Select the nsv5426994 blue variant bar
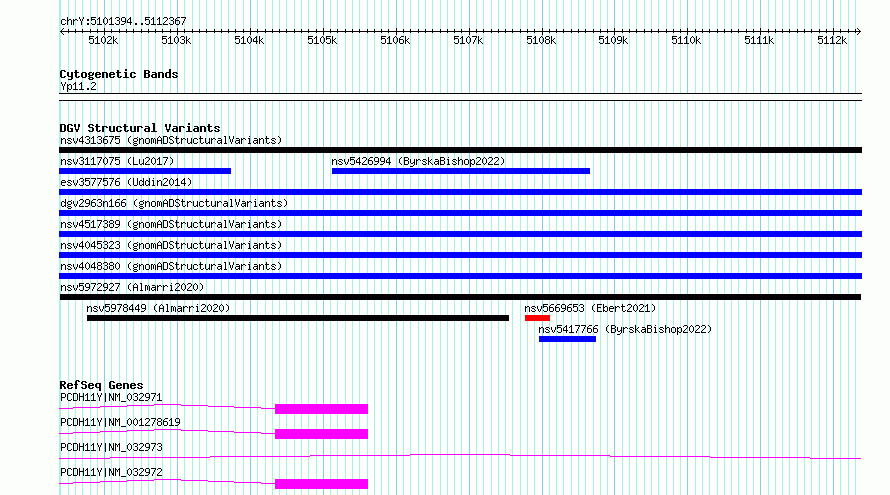The height and width of the screenshot is (495, 890). pos(461,171)
